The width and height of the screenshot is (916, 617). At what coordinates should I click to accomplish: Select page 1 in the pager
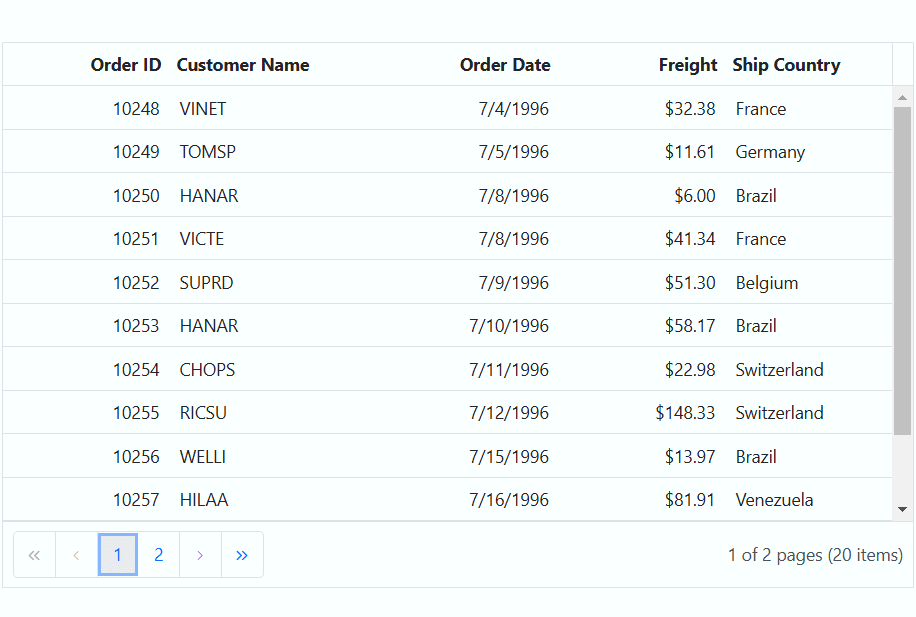pyautogui.click(x=117, y=554)
